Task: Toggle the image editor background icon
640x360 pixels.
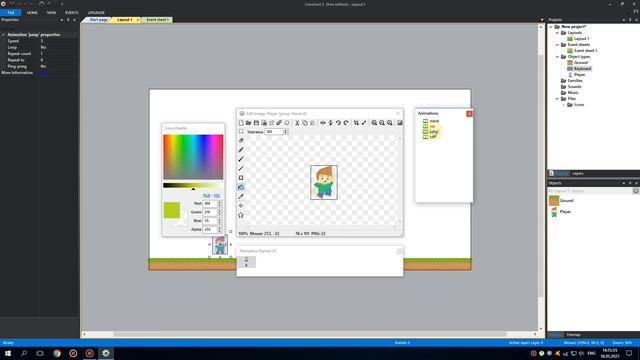Action: point(400,123)
